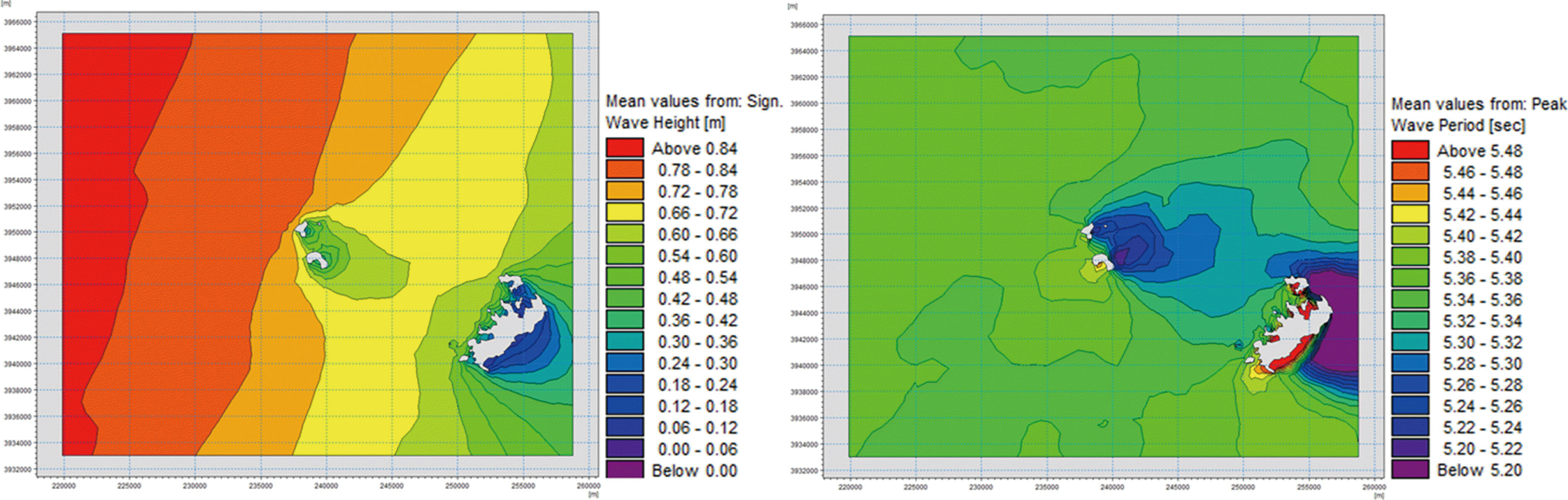Viewport: 1568px width, 500px height.
Task: Click the 'Wave Height [m]' legend title
Action: [665, 122]
